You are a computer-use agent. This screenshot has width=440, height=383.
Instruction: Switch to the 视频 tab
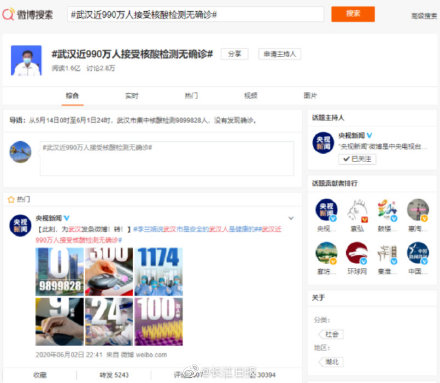click(x=251, y=96)
